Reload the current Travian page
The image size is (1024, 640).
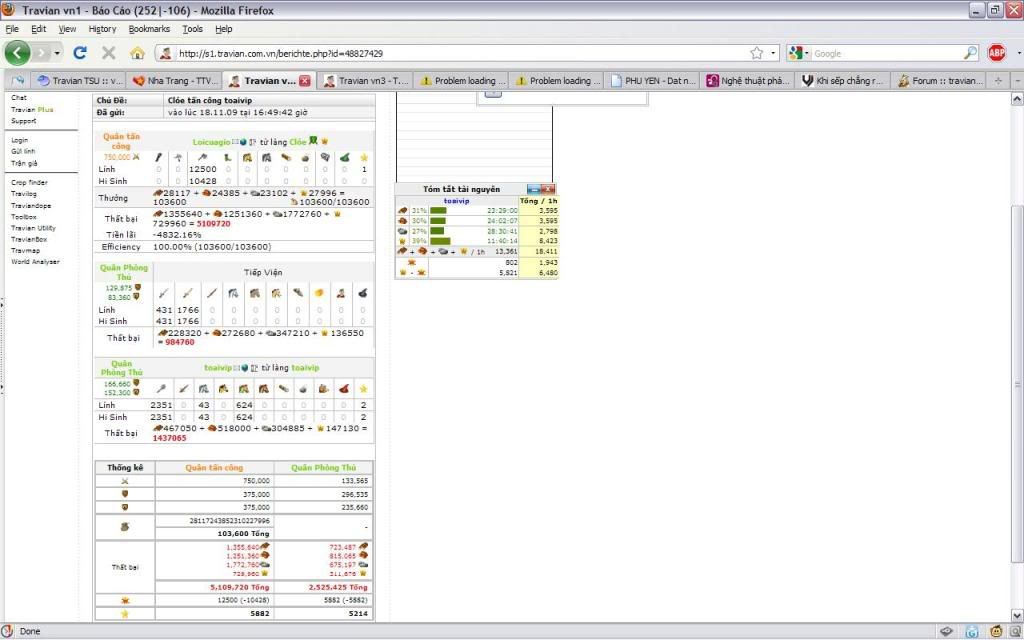point(80,53)
